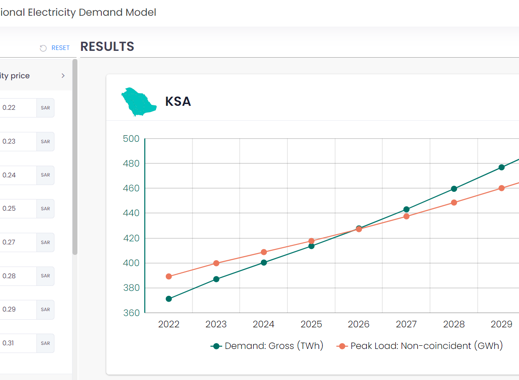Edit the 0.31 price field

click(18, 343)
